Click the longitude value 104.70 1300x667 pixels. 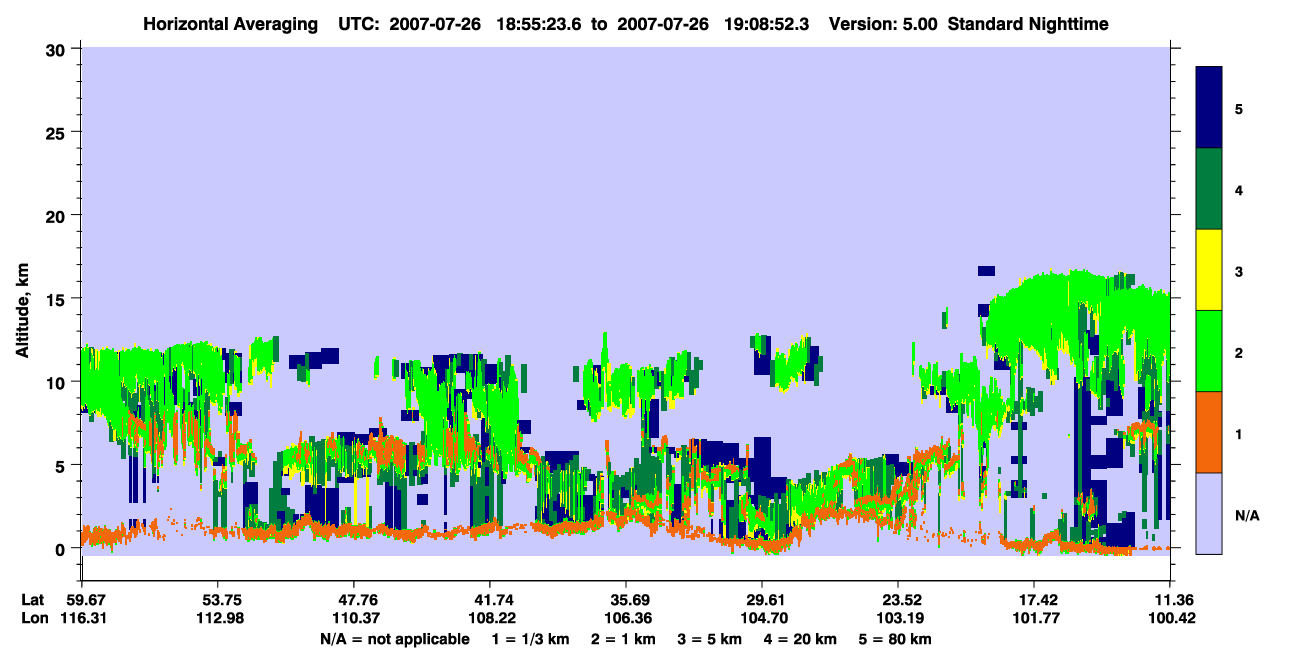(x=762, y=618)
